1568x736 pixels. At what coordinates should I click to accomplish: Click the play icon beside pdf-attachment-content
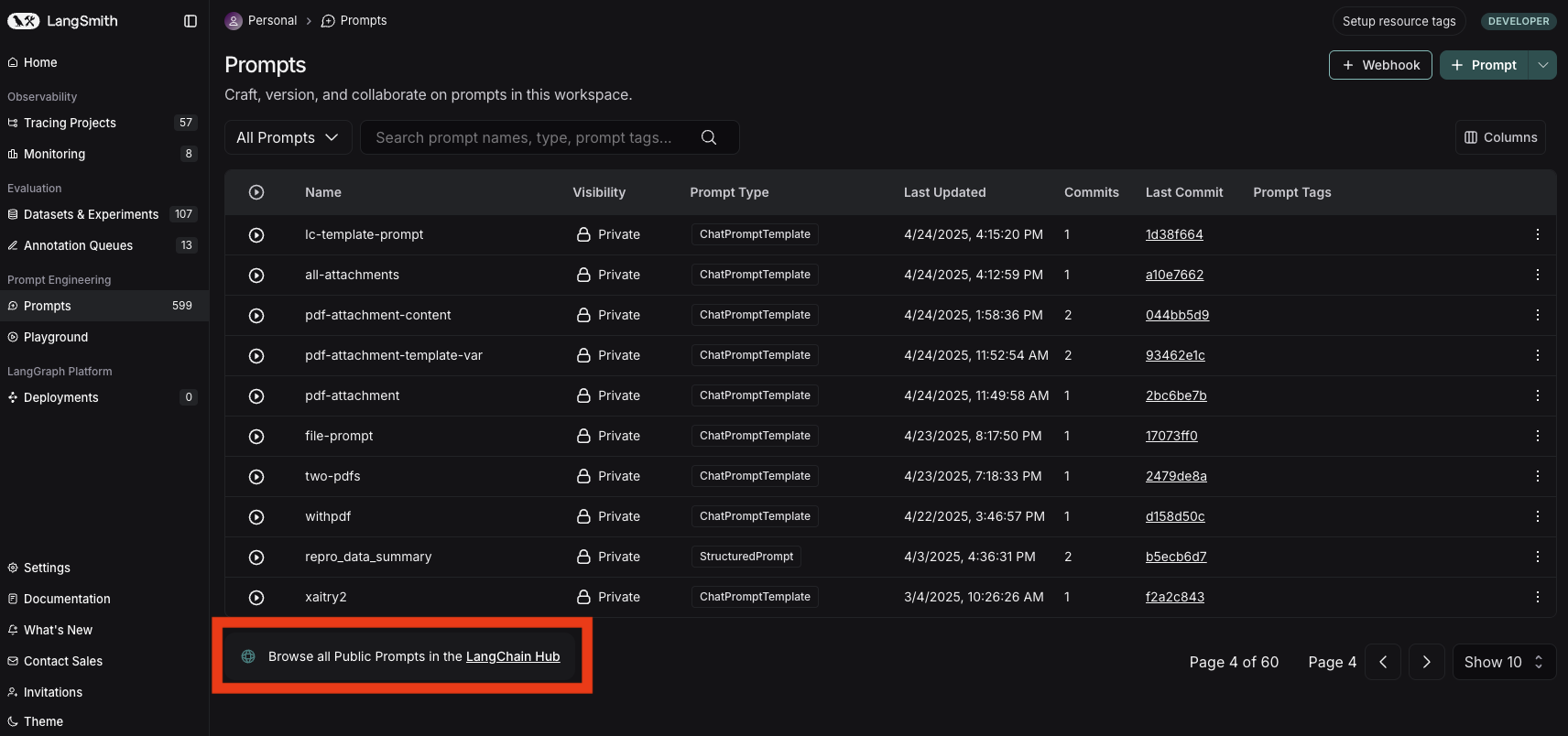pyautogui.click(x=256, y=316)
